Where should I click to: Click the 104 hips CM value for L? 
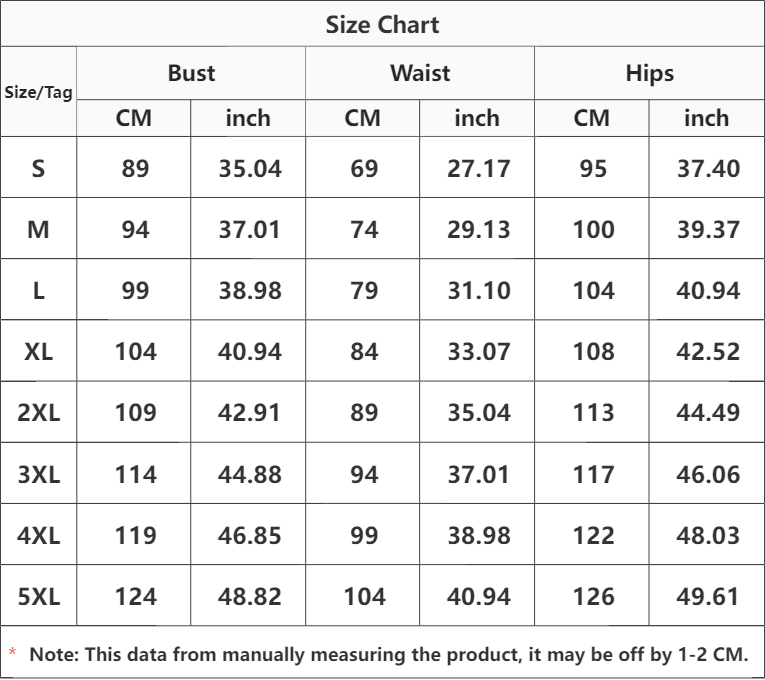click(593, 291)
